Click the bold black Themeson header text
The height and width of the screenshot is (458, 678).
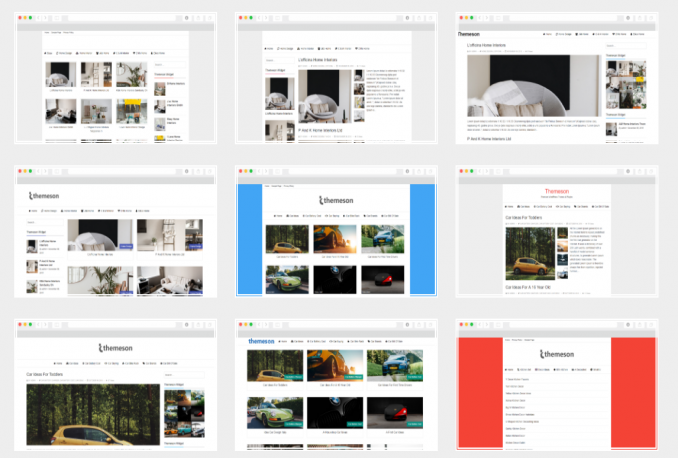[474, 34]
